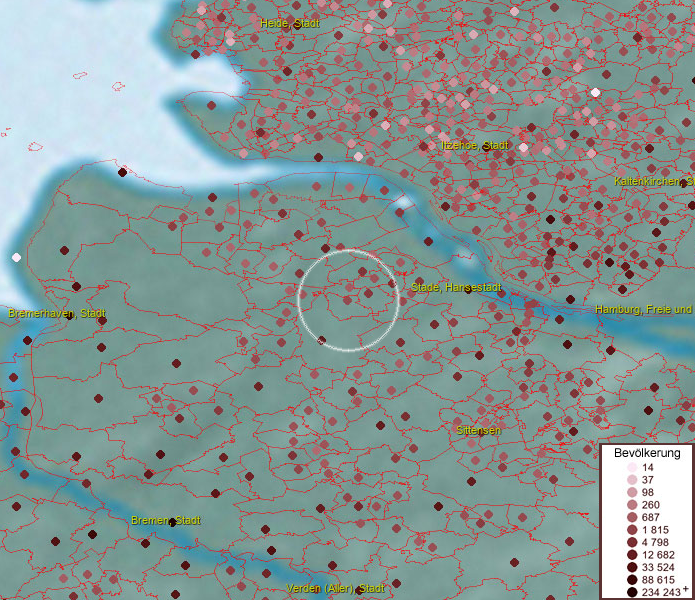Click the dark dot on Bremerhaven, Stadt label
Viewport: 695px width, 600px height.
click(x=69, y=315)
